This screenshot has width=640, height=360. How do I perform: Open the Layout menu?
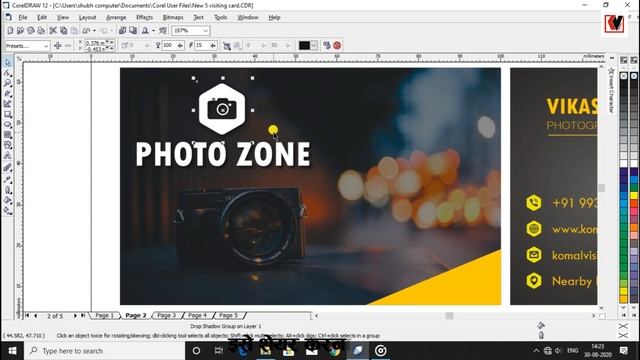(x=87, y=18)
